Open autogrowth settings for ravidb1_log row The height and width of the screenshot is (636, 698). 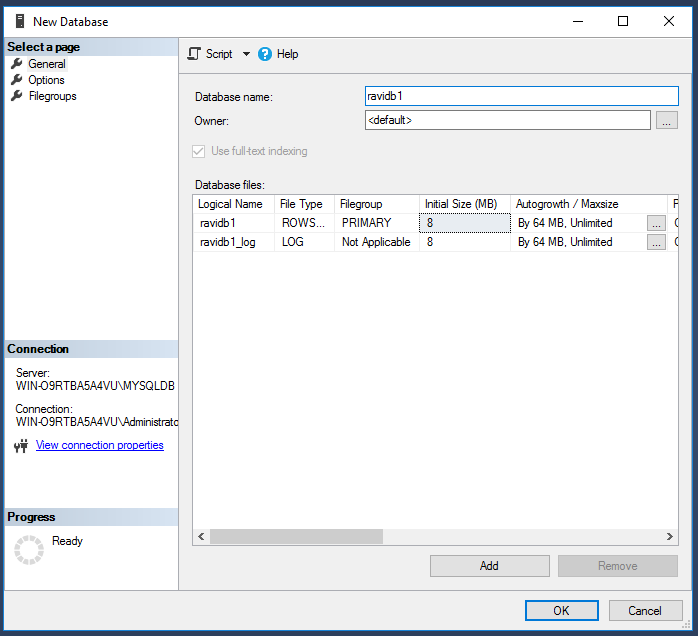[x=656, y=242]
